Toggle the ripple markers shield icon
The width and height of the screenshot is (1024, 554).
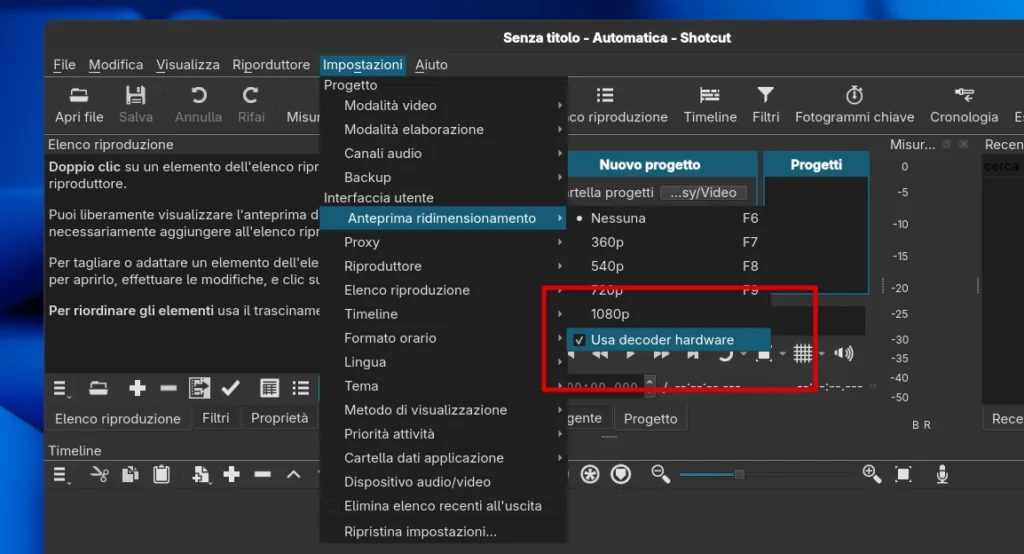click(621, 474)
